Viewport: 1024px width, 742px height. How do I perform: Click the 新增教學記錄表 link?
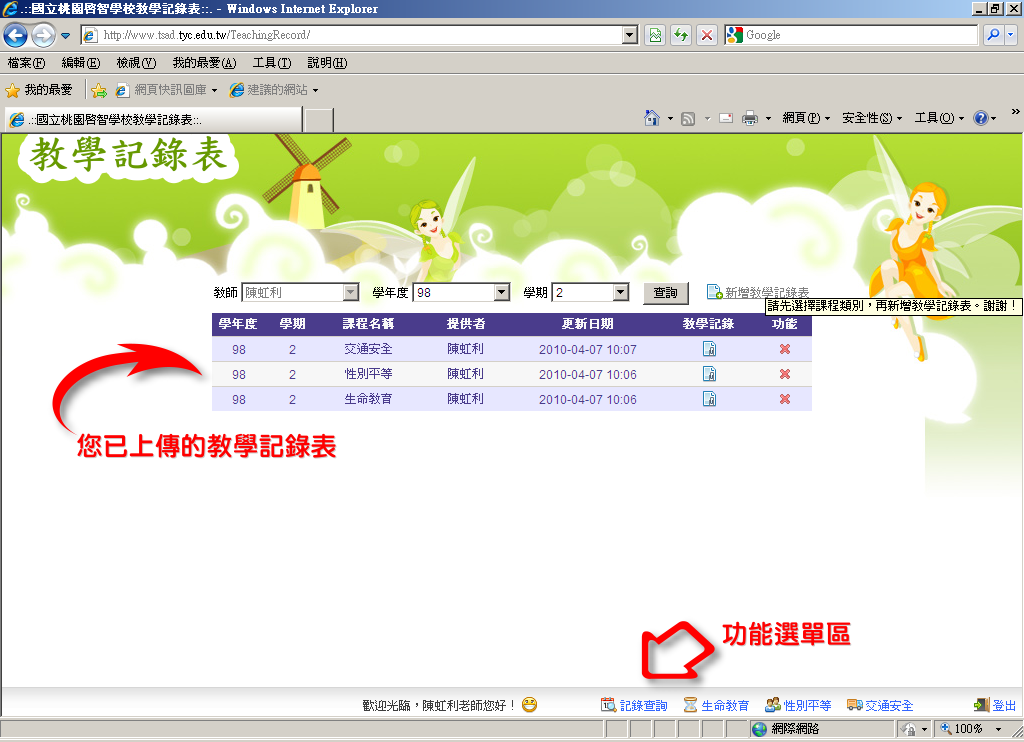point(758,293)
